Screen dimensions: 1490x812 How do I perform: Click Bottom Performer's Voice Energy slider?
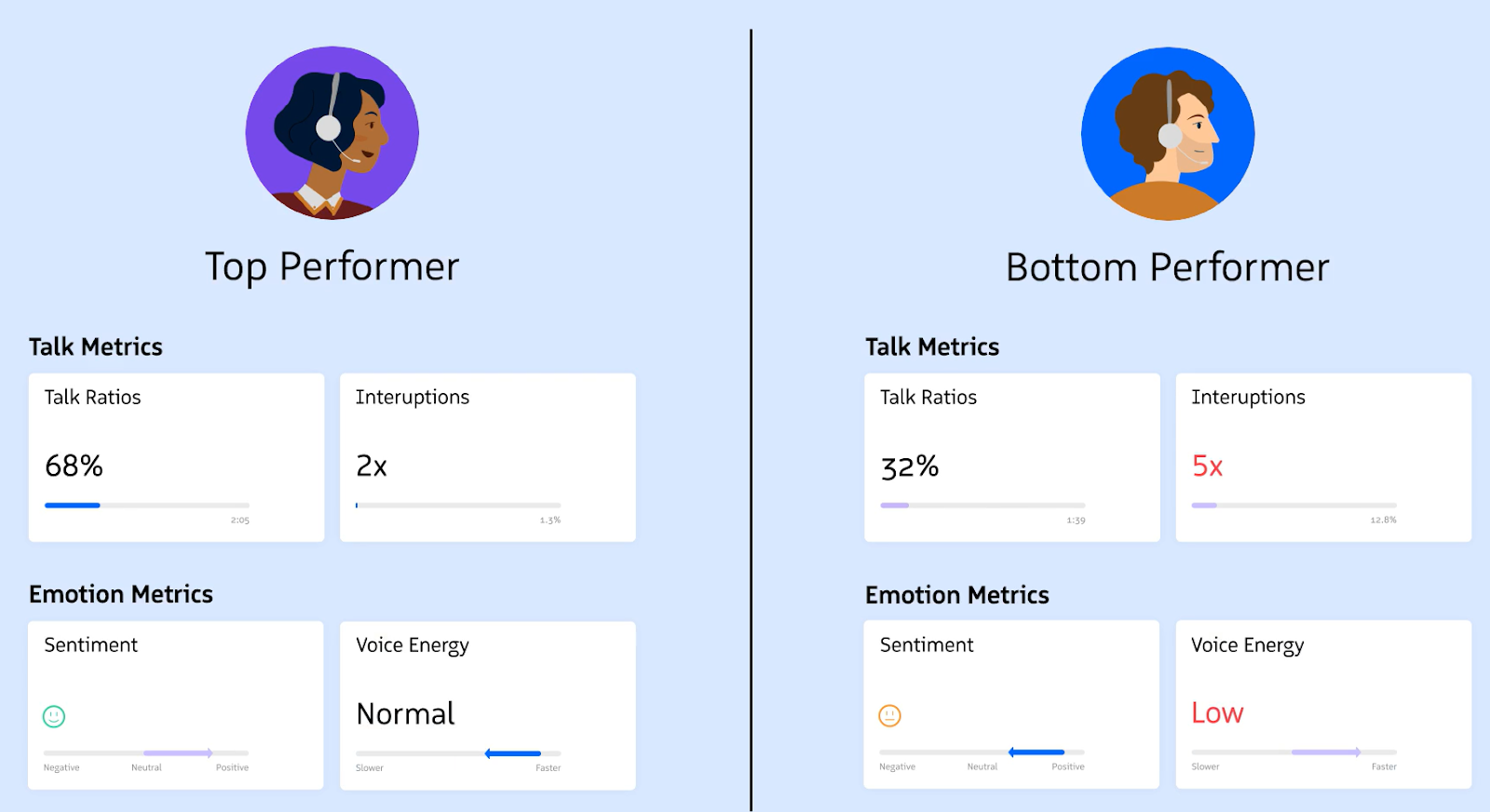[1294, 751]
